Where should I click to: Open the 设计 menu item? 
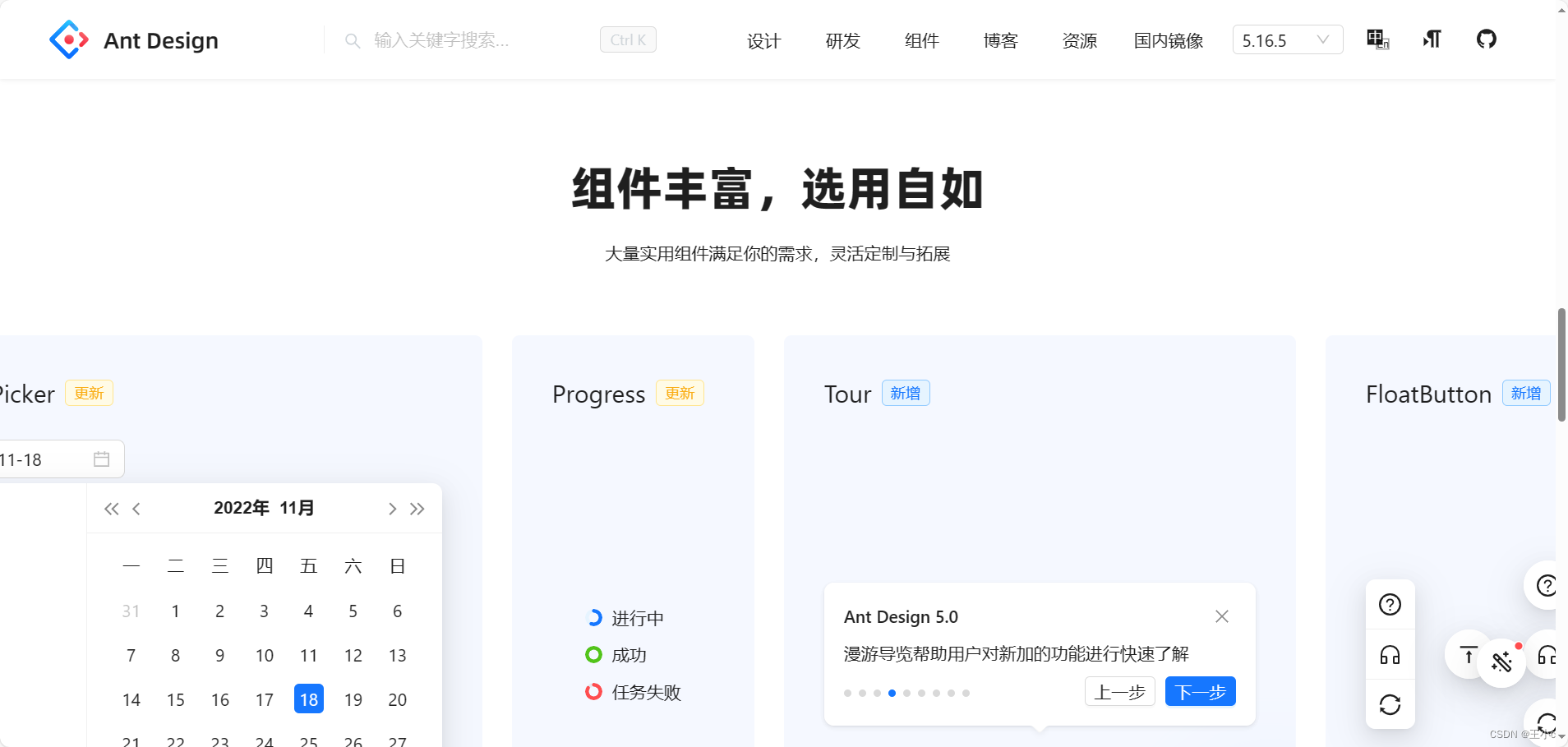[763, 40]
